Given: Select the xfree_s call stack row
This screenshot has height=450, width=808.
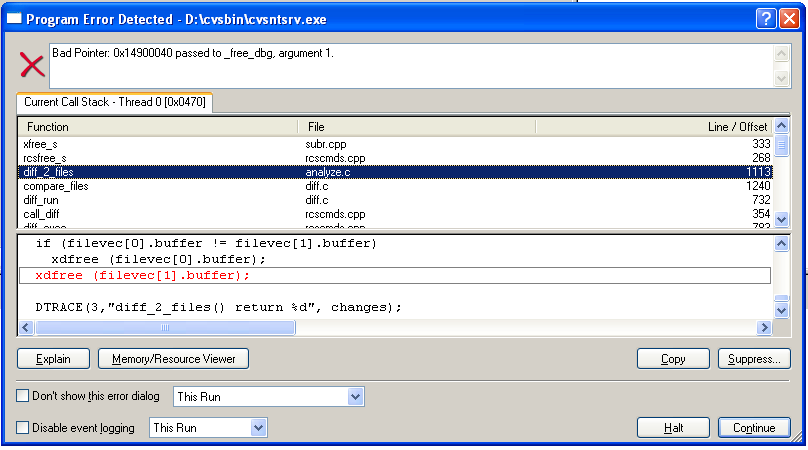Looking at the screenshot, I should click(396, 144).
